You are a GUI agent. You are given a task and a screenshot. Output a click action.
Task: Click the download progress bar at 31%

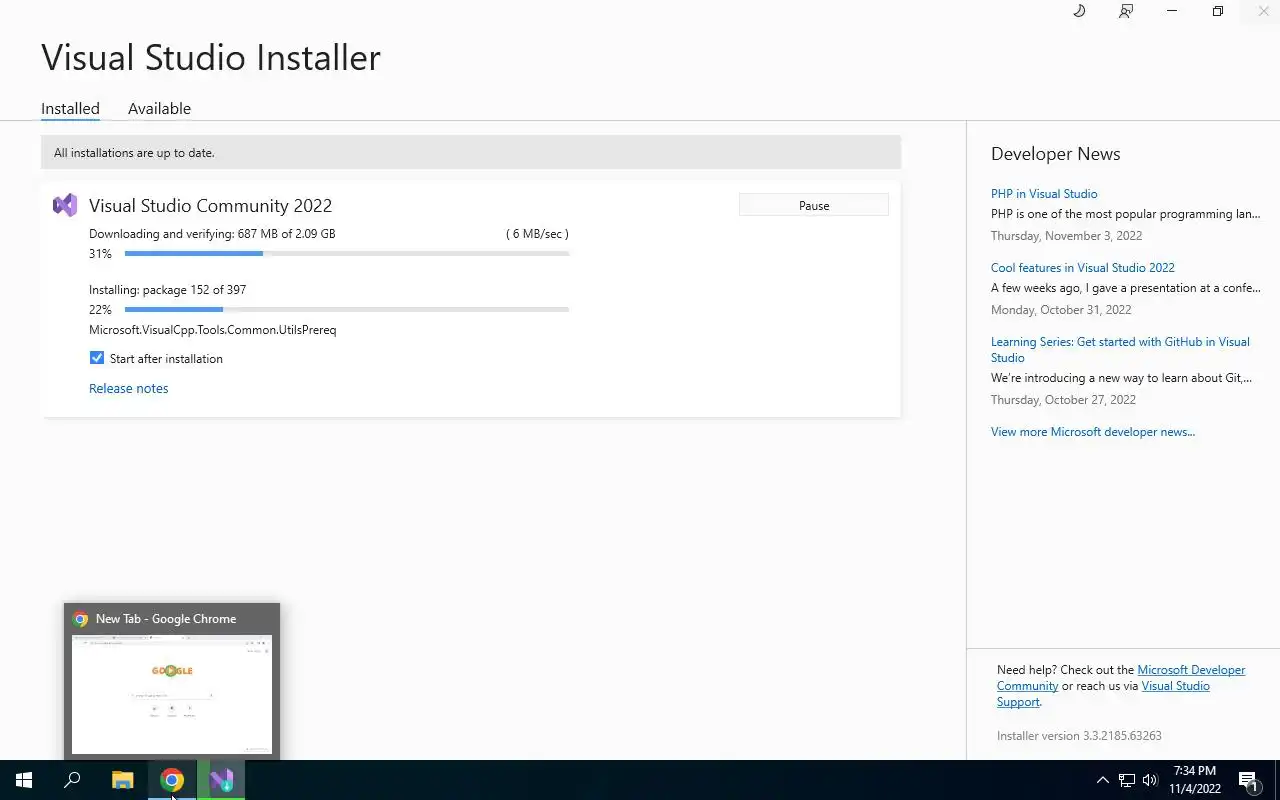[x=346, y=254]
